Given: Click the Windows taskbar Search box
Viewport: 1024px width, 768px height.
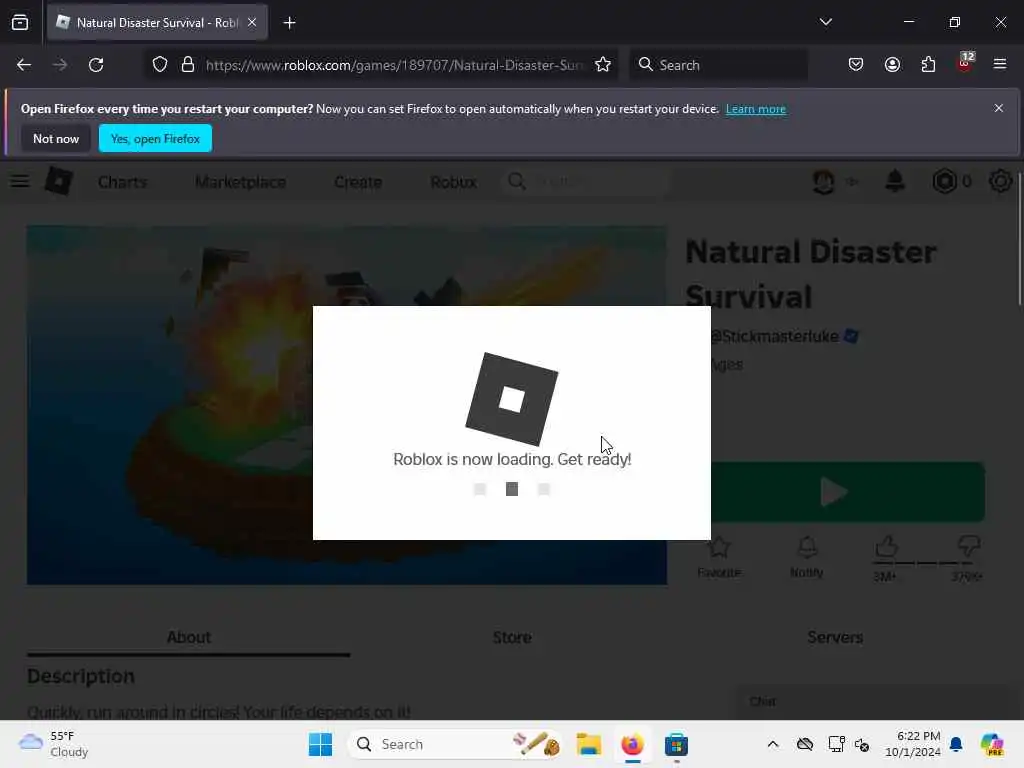Looking at the screenshot, I should 456,744.
